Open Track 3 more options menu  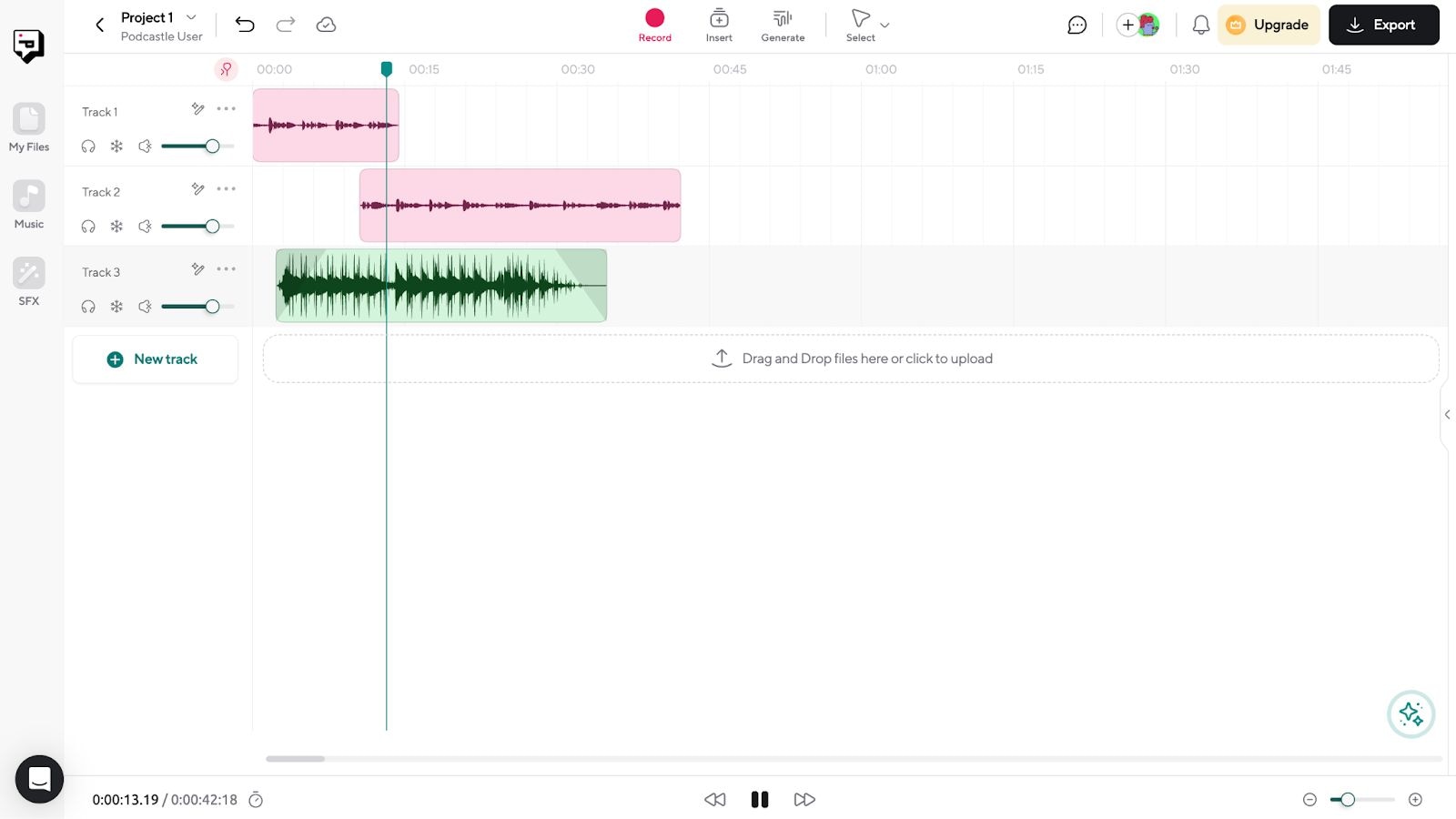coord(227,269)
